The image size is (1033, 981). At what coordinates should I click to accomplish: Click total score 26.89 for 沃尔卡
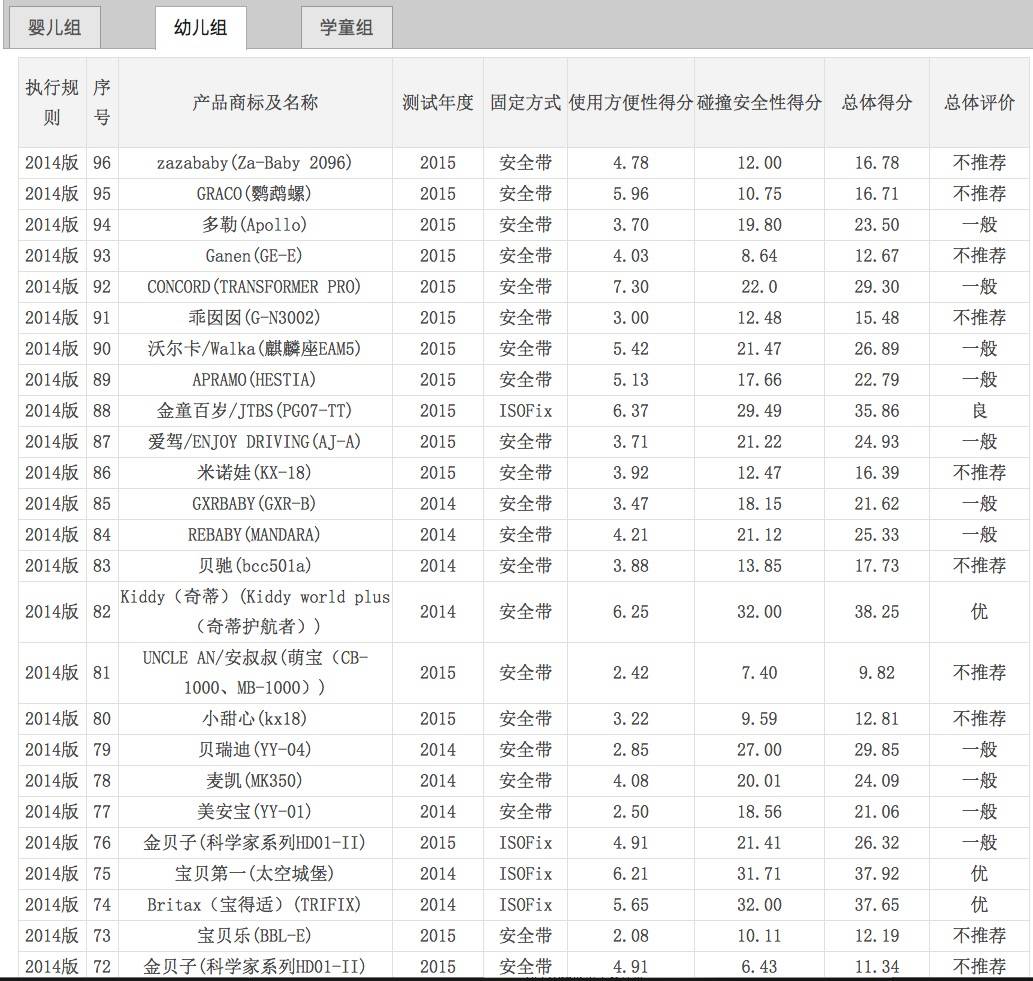pyautogui.click(x=876, y=349)
